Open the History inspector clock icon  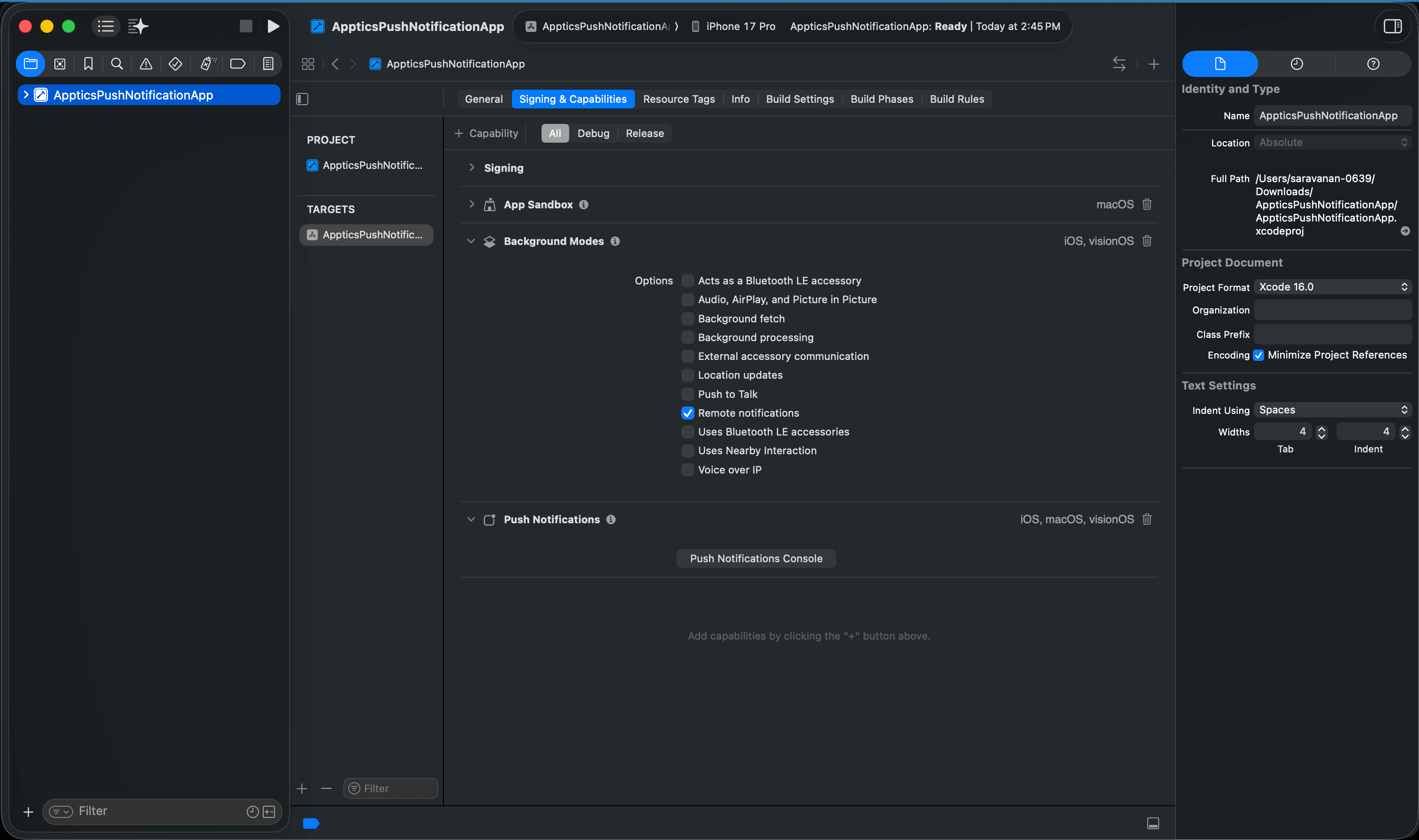1296,64
